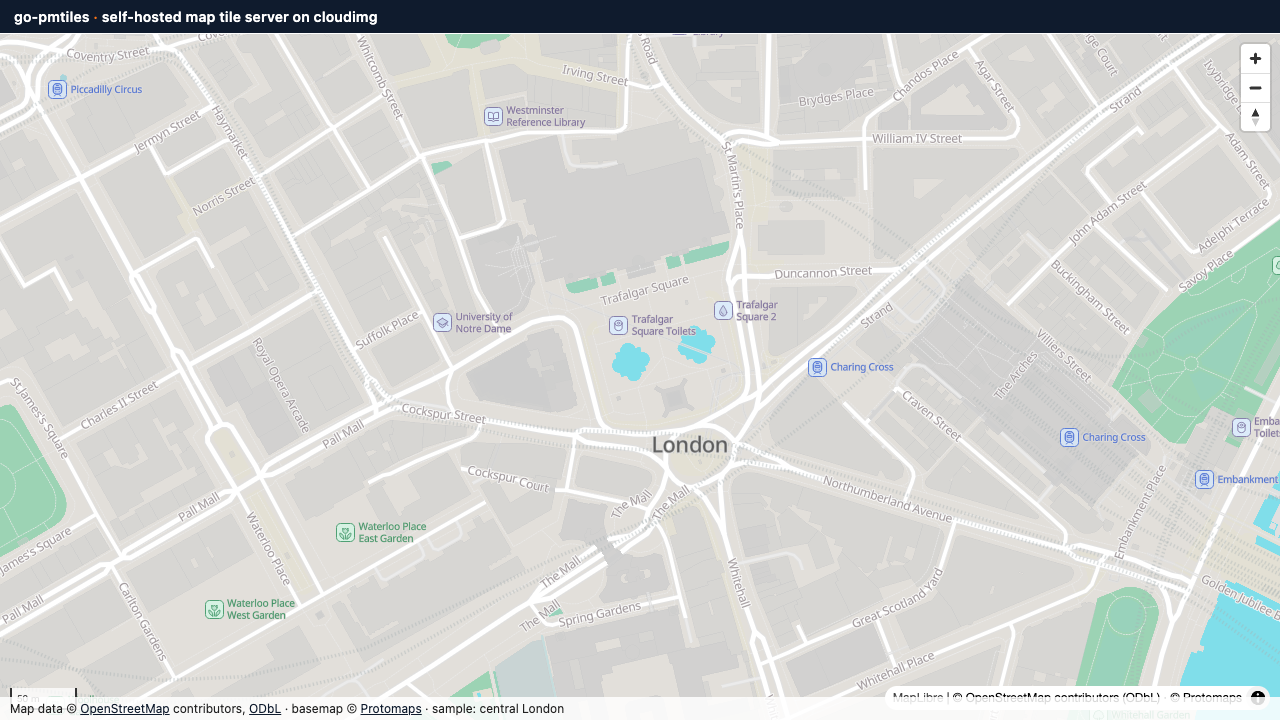The height and width of the screenshot is (720, 1280).
Task: Click the MapLibre attribution link
Action: tap(918, 698)
